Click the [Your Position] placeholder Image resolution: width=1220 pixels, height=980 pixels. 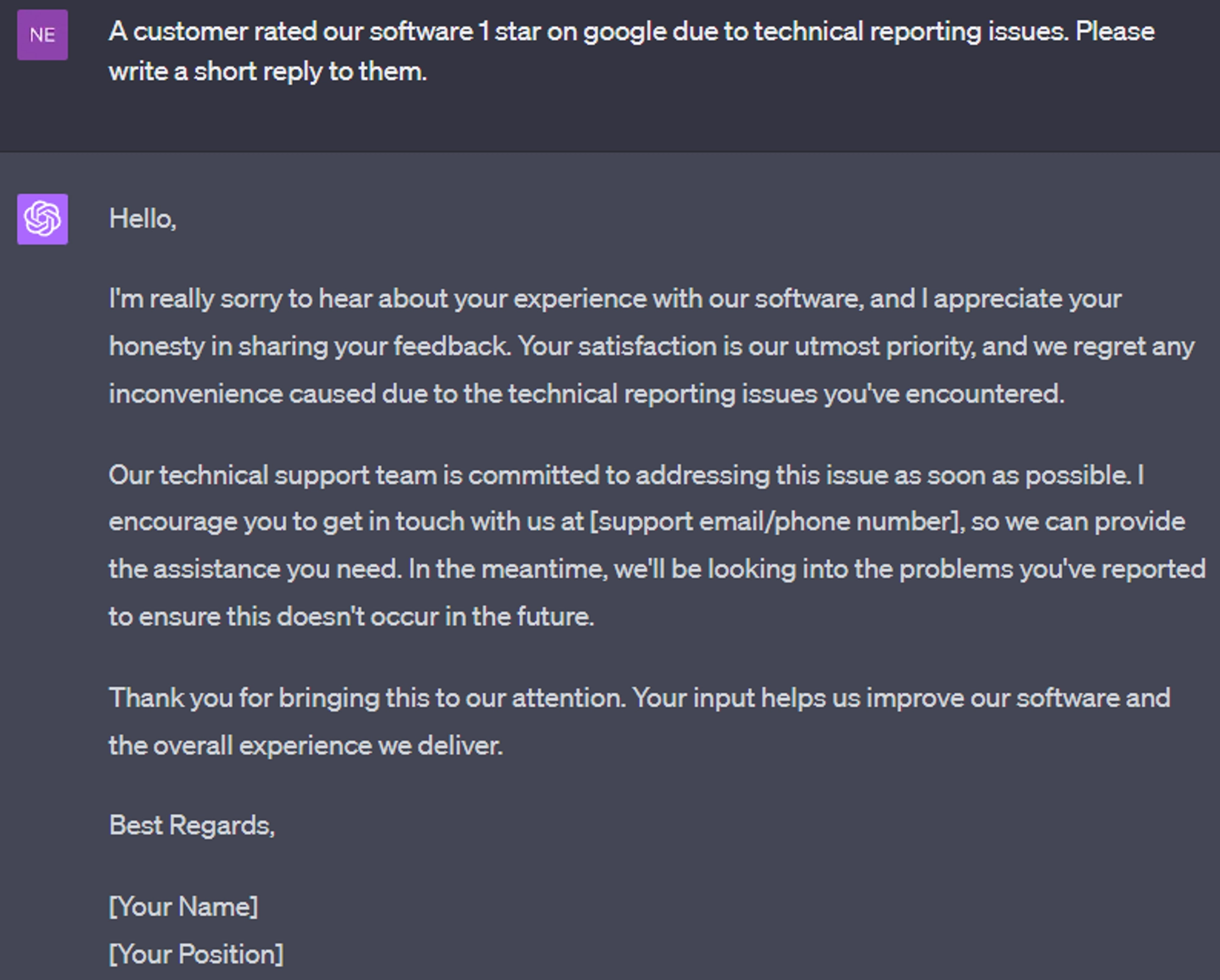(x=196, y=954)
